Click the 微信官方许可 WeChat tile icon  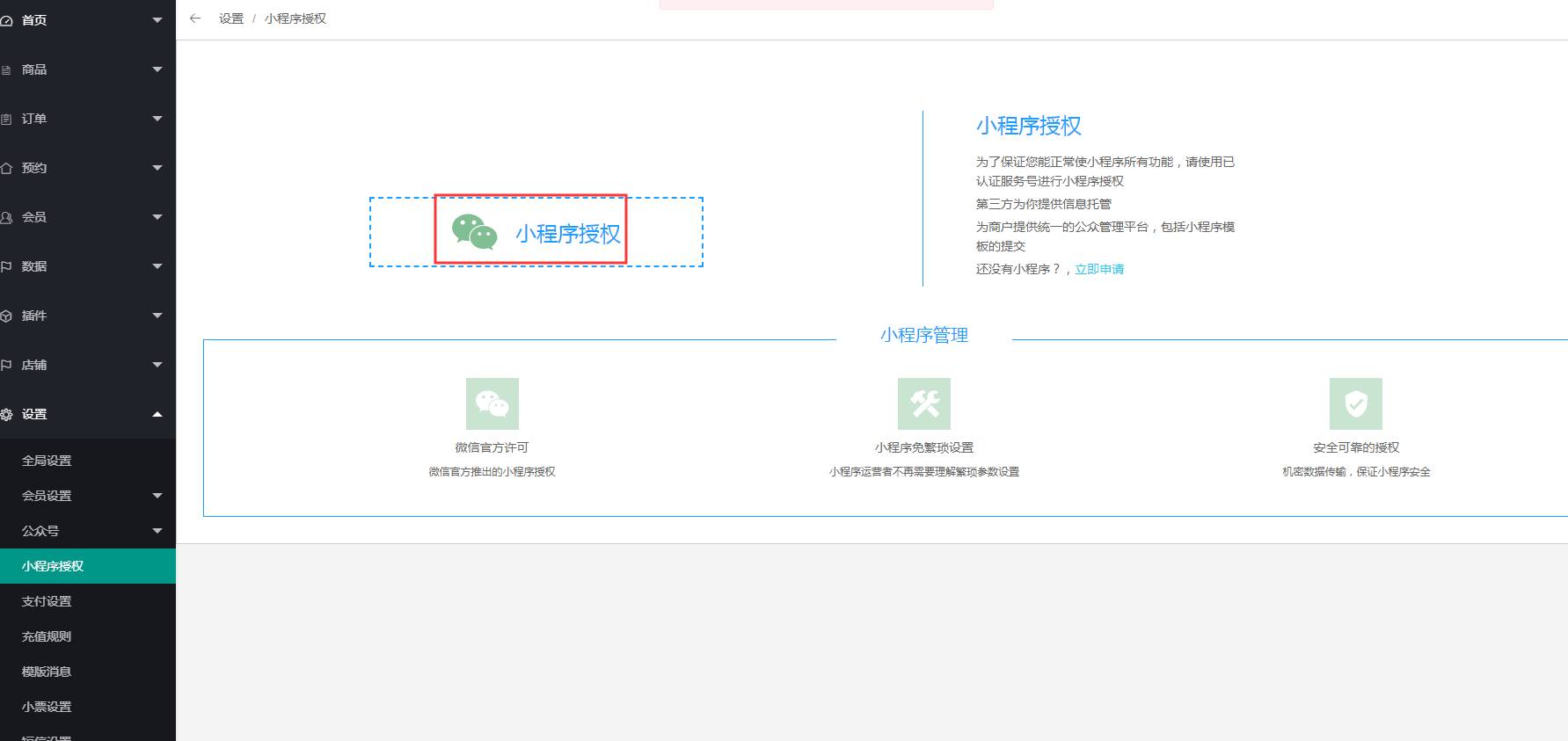tap(492, 403)
